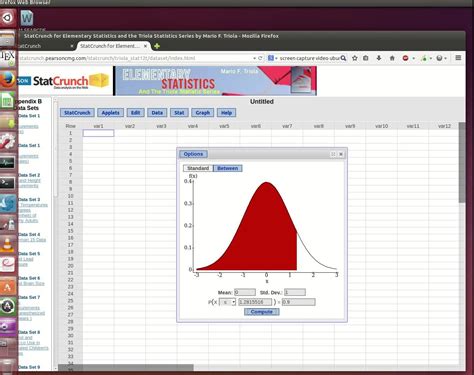The width and height of the screenshot is (474, 375).
Task: Click the var5 column header
Action: [224, 126]
